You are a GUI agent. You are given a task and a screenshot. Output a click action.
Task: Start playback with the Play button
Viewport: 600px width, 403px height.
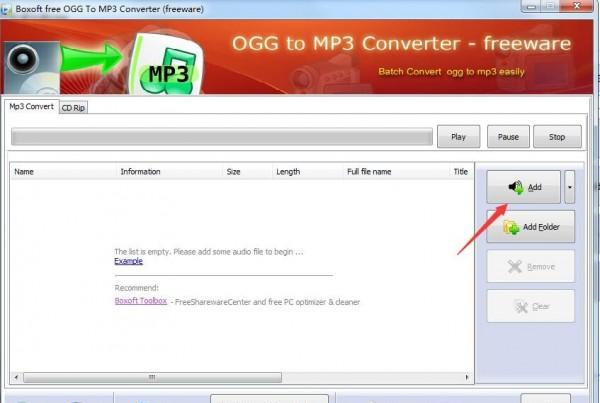(458, 137)
